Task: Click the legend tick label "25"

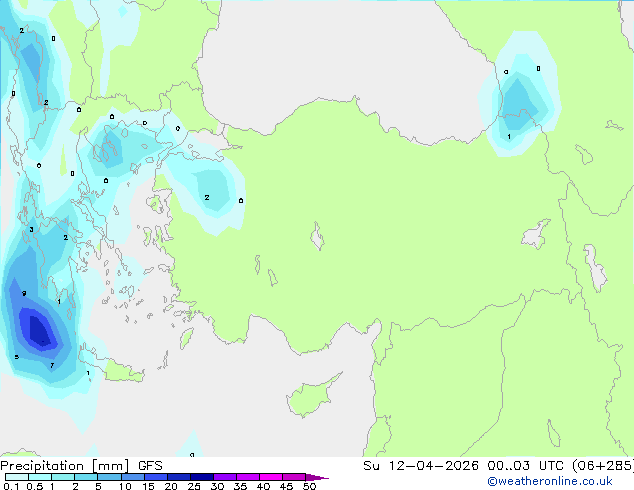Action: coord(194,486)
